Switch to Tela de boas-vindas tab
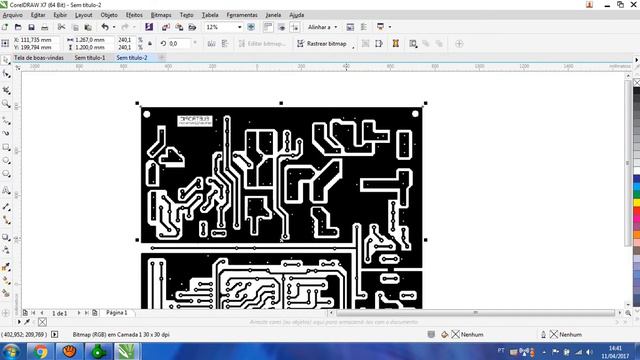Viewport: 640px width, 360px height. tap(39, 58)
